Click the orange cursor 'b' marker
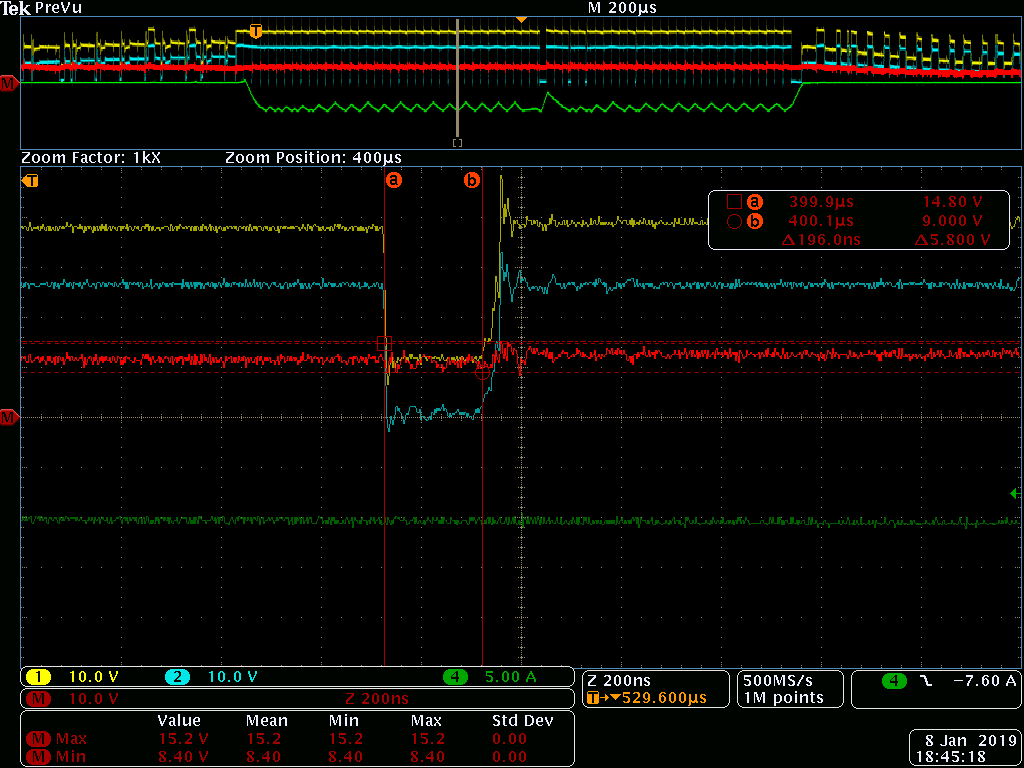 (472, 180)
